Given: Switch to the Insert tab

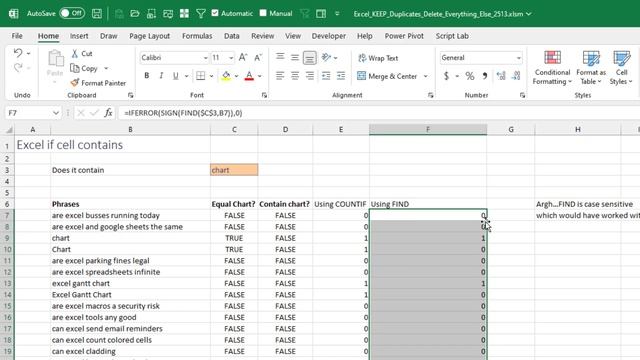Looking at the screenshot, I should [x=79, y=36].
